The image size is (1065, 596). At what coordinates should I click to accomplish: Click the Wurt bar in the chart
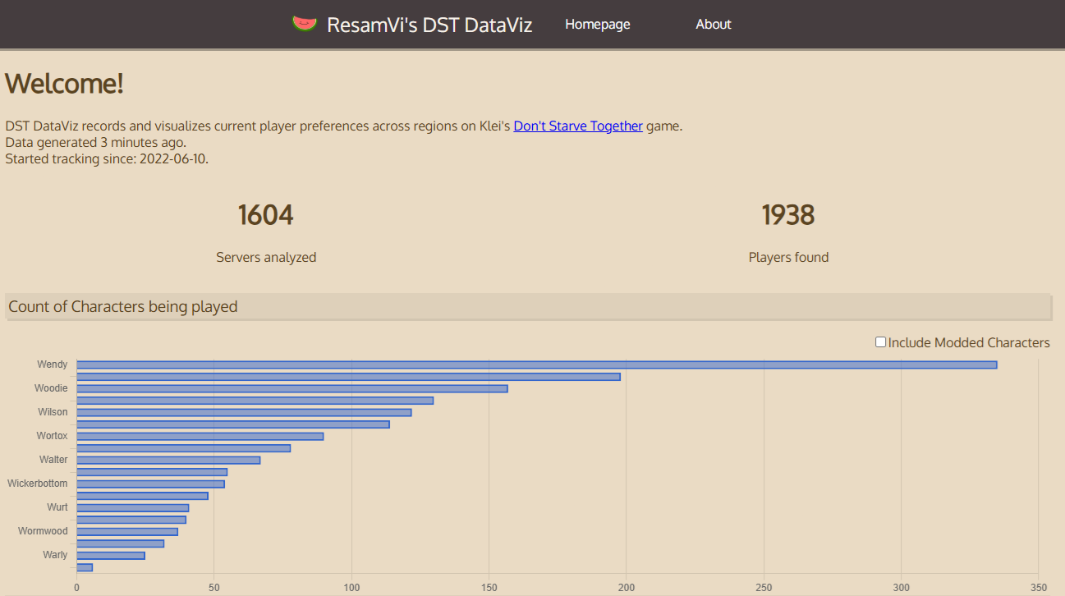coord(132,508)
